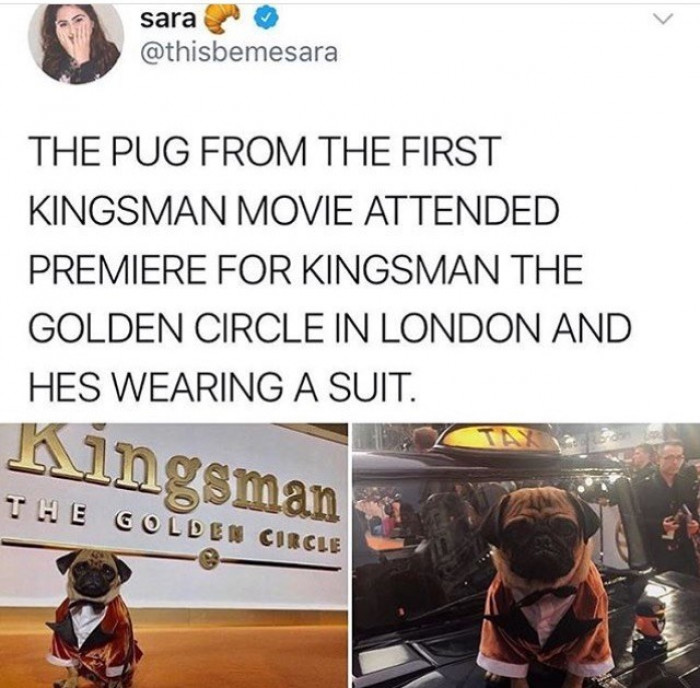Viewport: 700px width, 688px height.
Task: Visit the @thisbemesara handle
Action: click(x=239, y=53)
